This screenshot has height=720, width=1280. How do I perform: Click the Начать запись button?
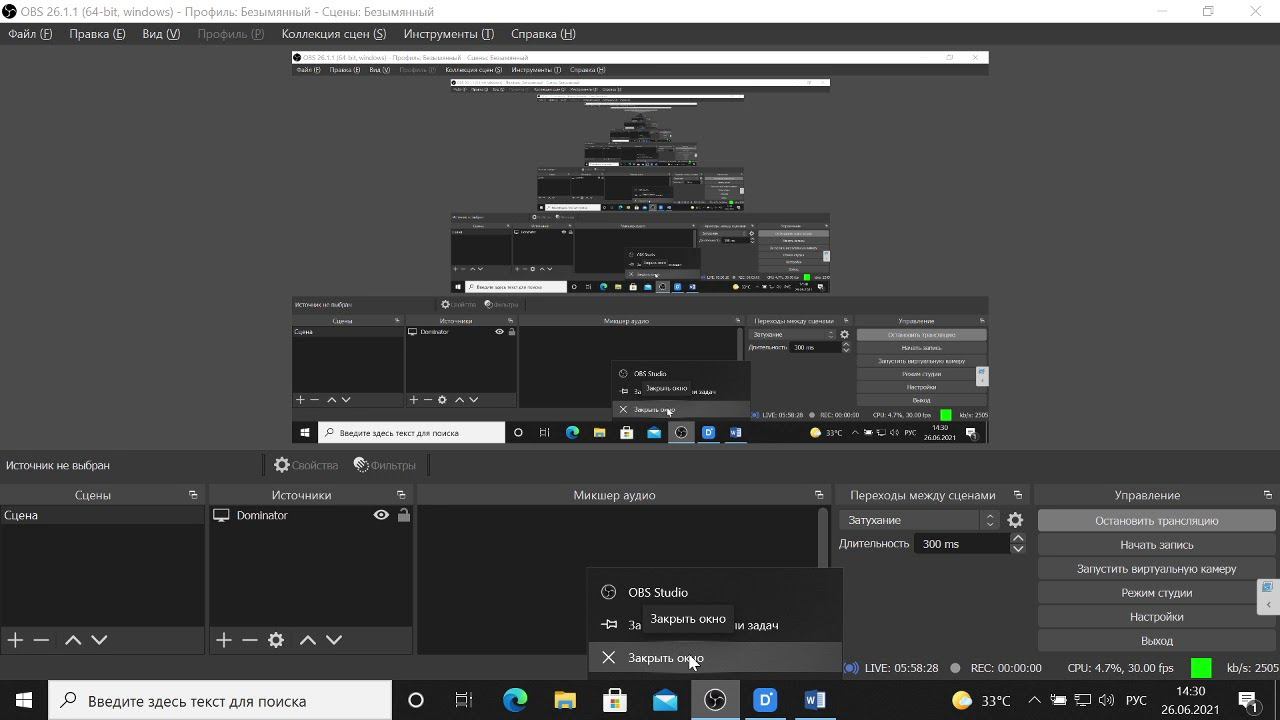(1156, 545)
